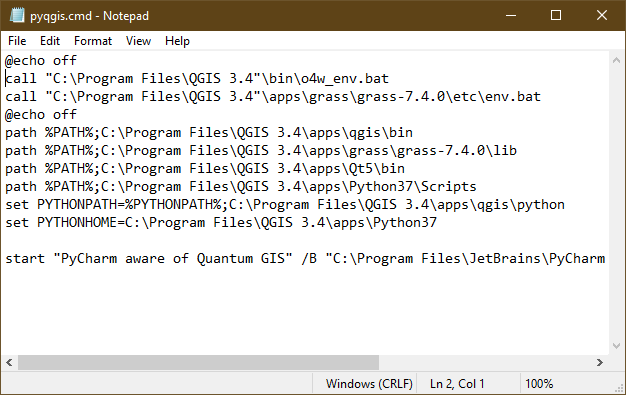Open the Format menu
The image size is (626, 395).
(x=93, y=41)
